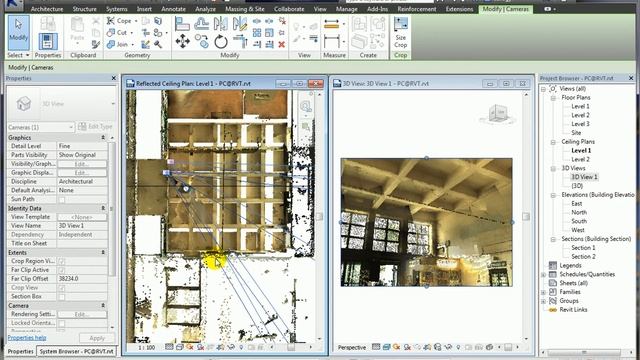Collapse the Floor Plans tree node

coord(553,98)
